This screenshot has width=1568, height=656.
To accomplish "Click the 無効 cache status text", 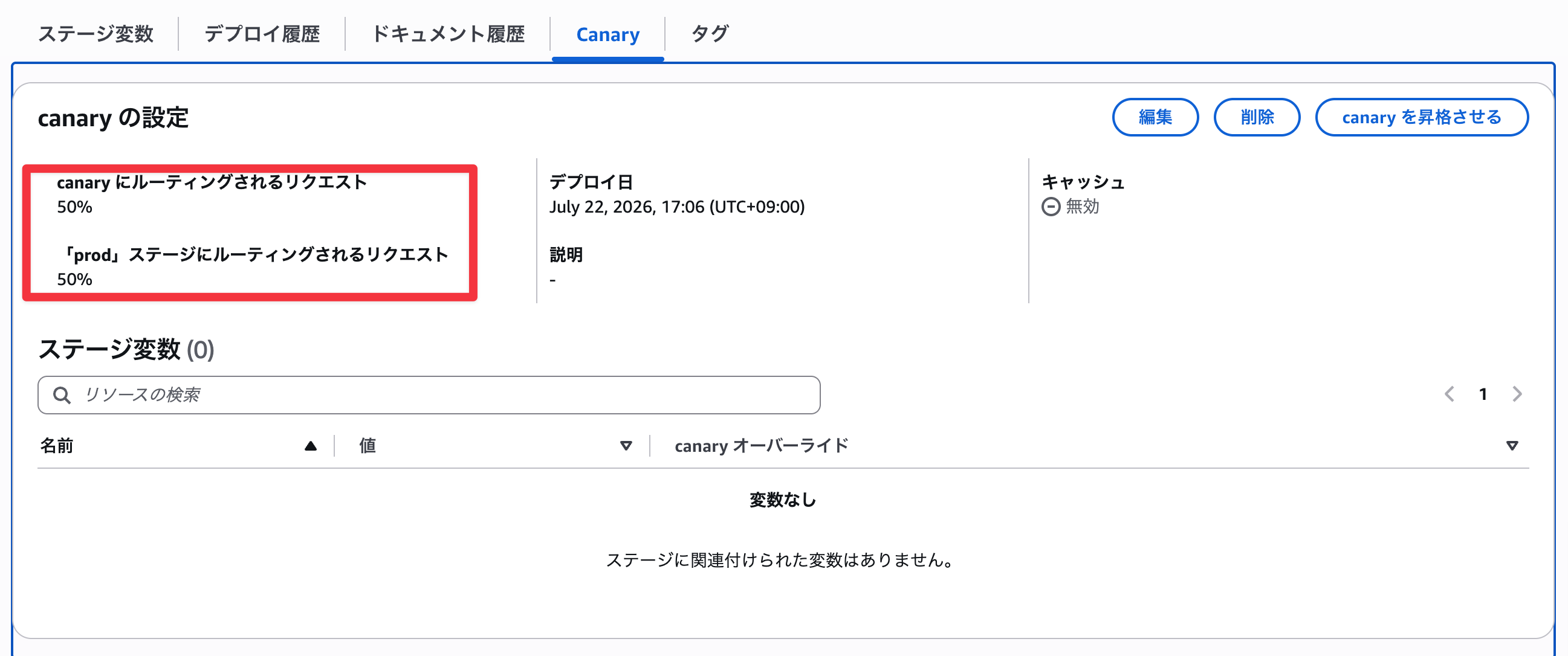I will click(1082, 207).
